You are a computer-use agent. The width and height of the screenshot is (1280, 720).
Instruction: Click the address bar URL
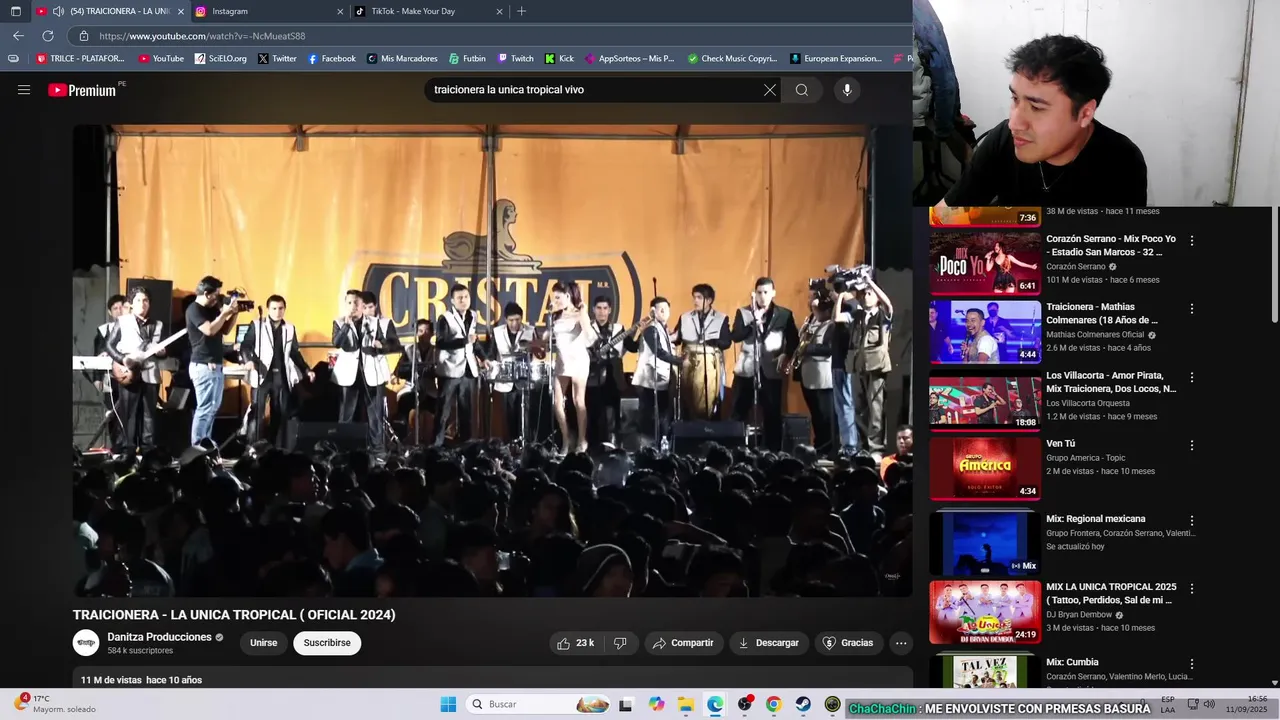pos(202,36)
